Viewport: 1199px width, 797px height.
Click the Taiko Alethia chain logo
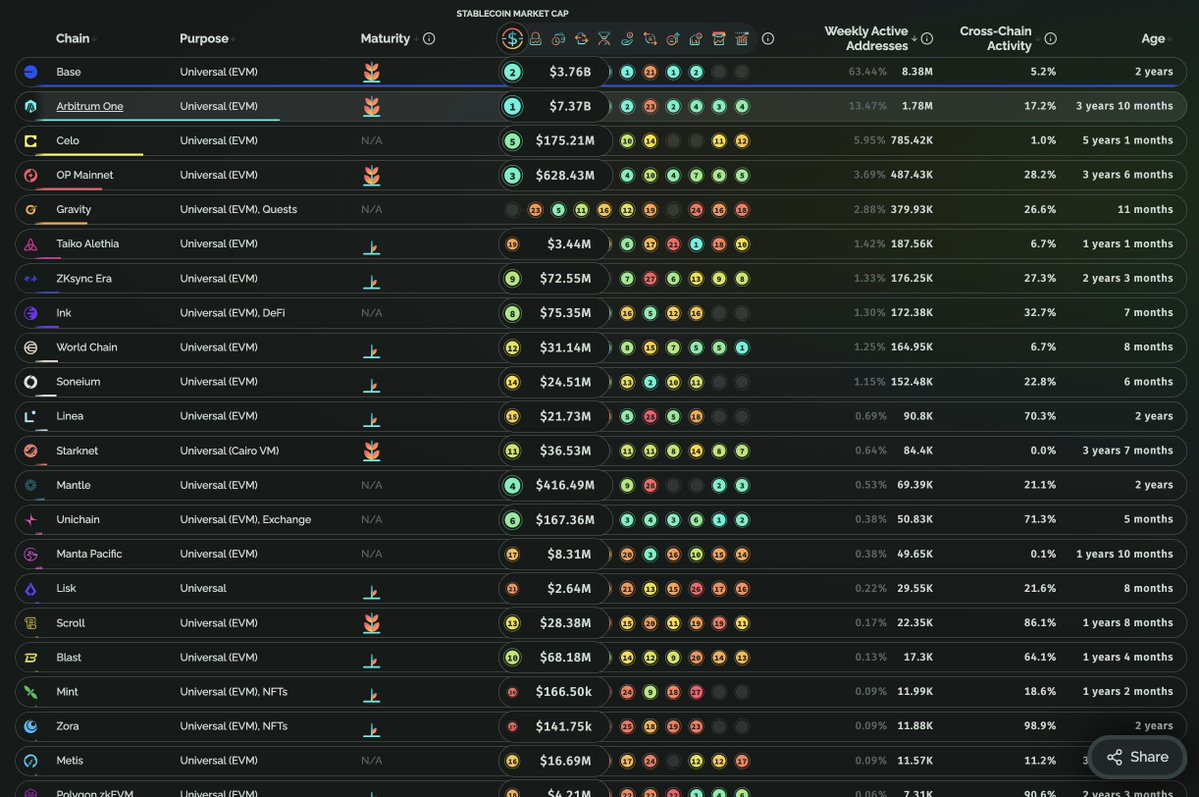31,244
